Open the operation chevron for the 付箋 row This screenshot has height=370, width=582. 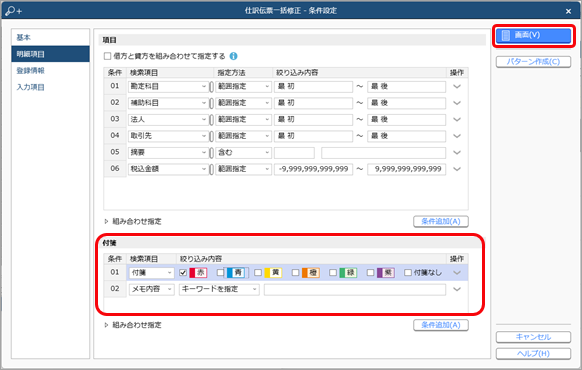457,273
